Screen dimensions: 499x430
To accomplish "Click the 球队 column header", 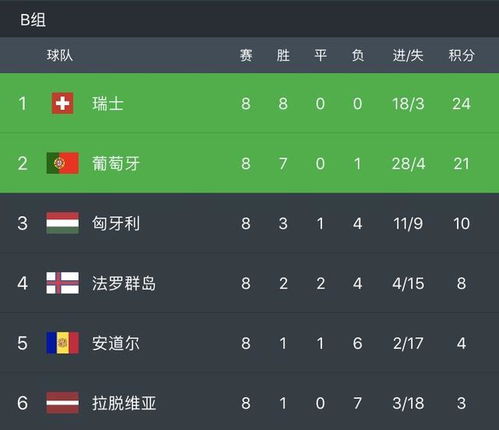I will click(60, 55).
